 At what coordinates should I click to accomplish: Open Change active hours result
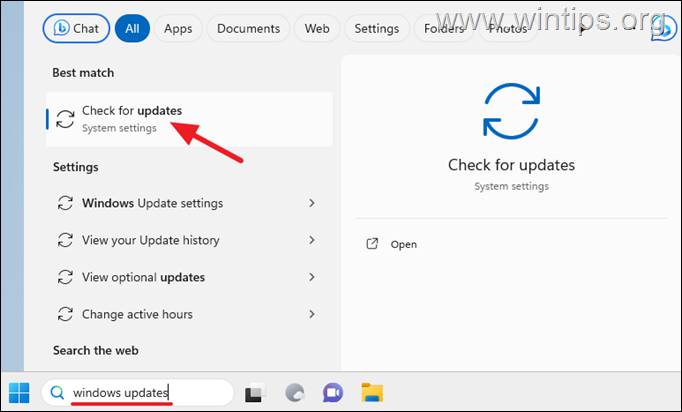point(189,314)
